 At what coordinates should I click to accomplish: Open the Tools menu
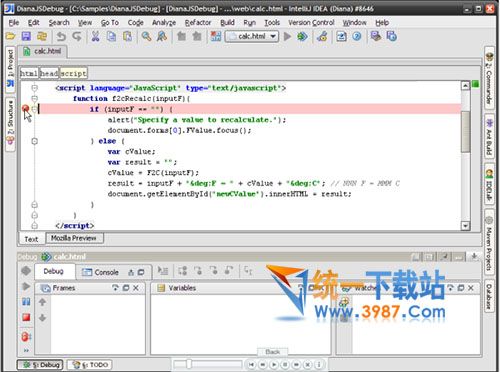click(x=272, y=23)
